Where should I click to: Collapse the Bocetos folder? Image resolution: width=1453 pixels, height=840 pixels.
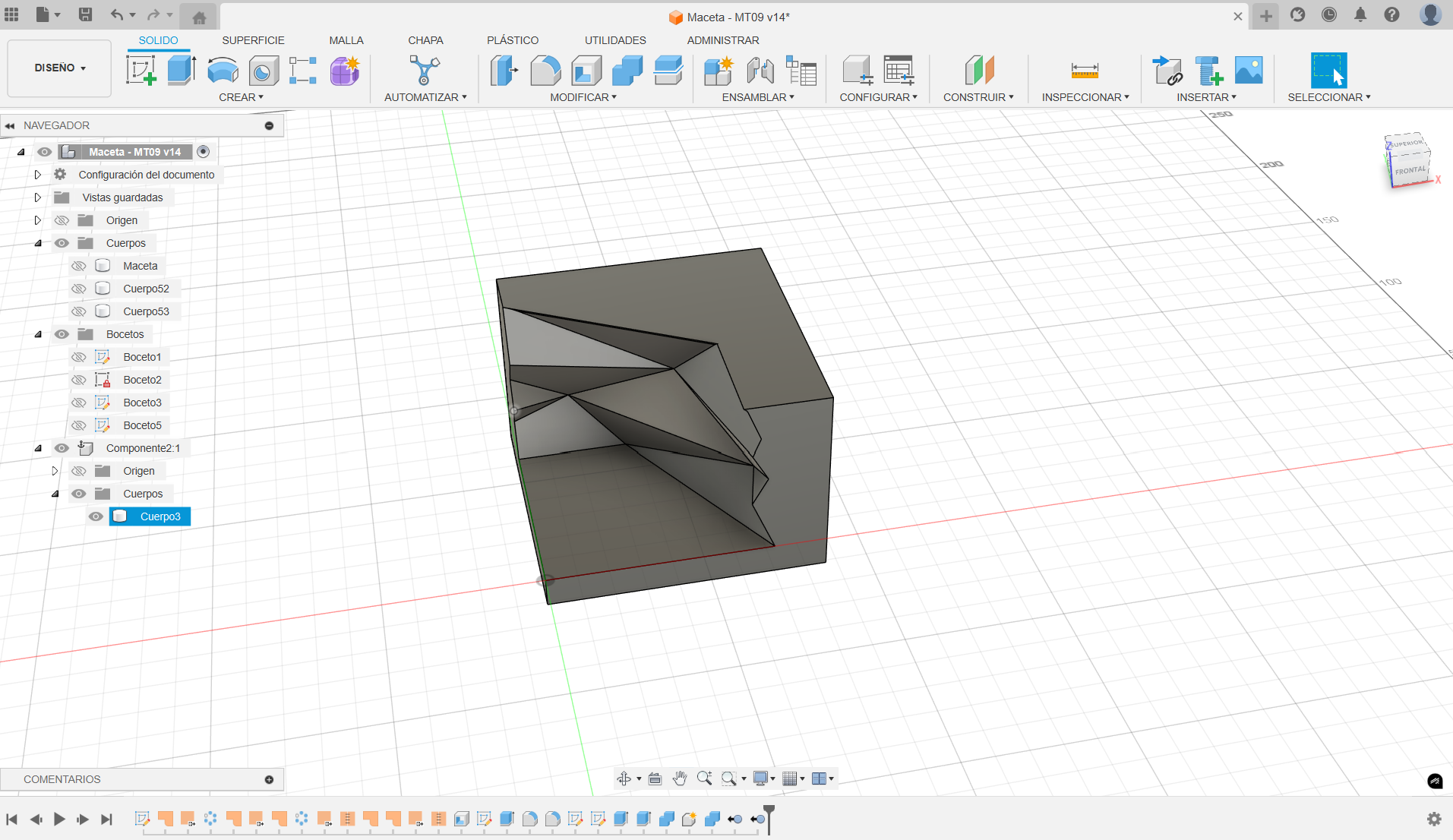click(38, 334)
